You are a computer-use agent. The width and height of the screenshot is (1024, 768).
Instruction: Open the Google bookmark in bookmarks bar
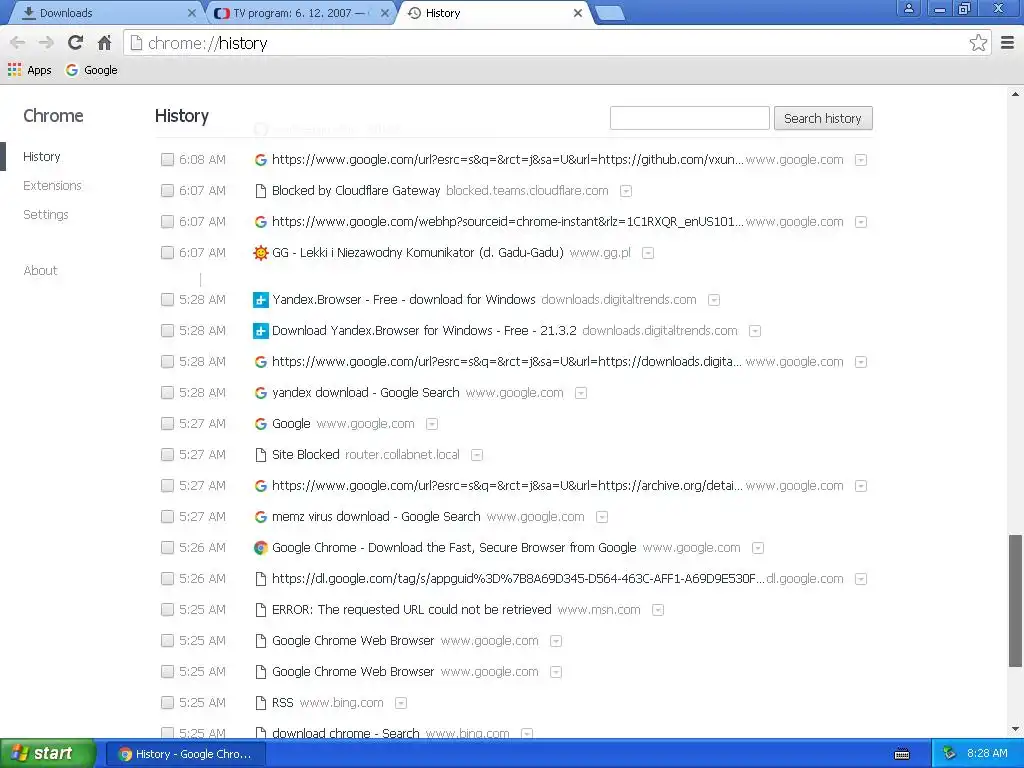[91, 70]
